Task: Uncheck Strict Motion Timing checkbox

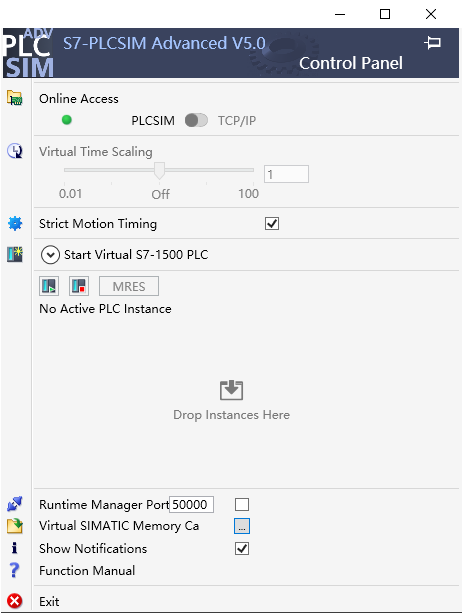Action: [x=272, y=224]
